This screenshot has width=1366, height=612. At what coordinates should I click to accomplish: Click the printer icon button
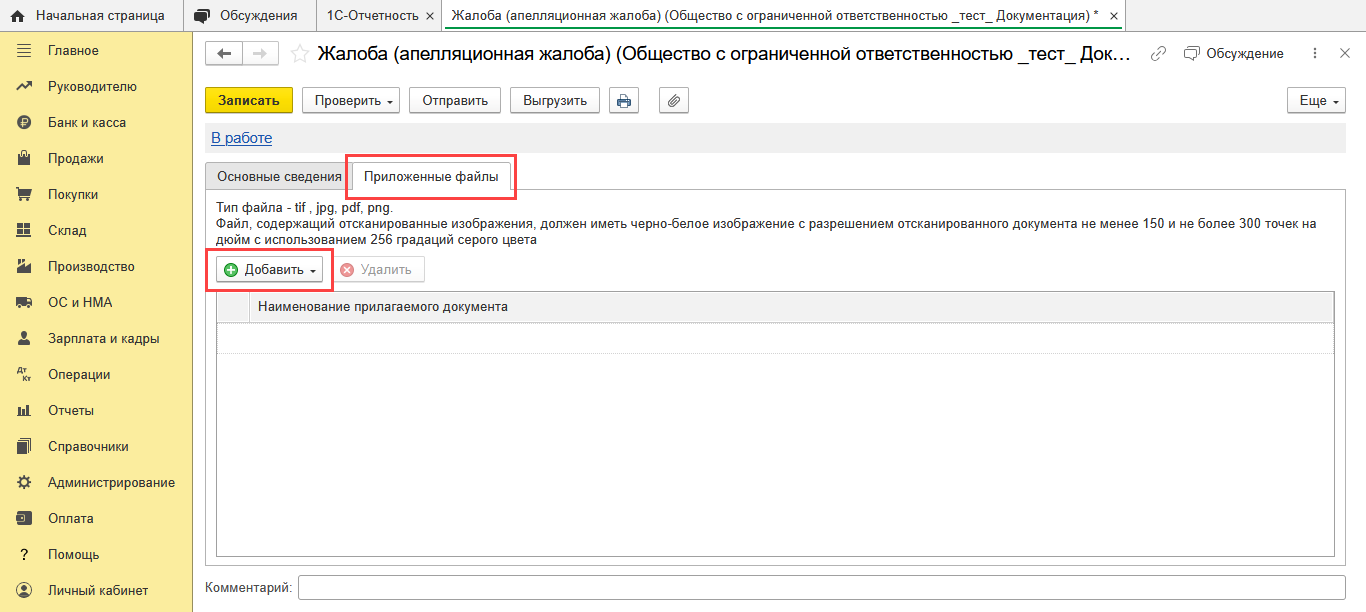tap(624, 101)
